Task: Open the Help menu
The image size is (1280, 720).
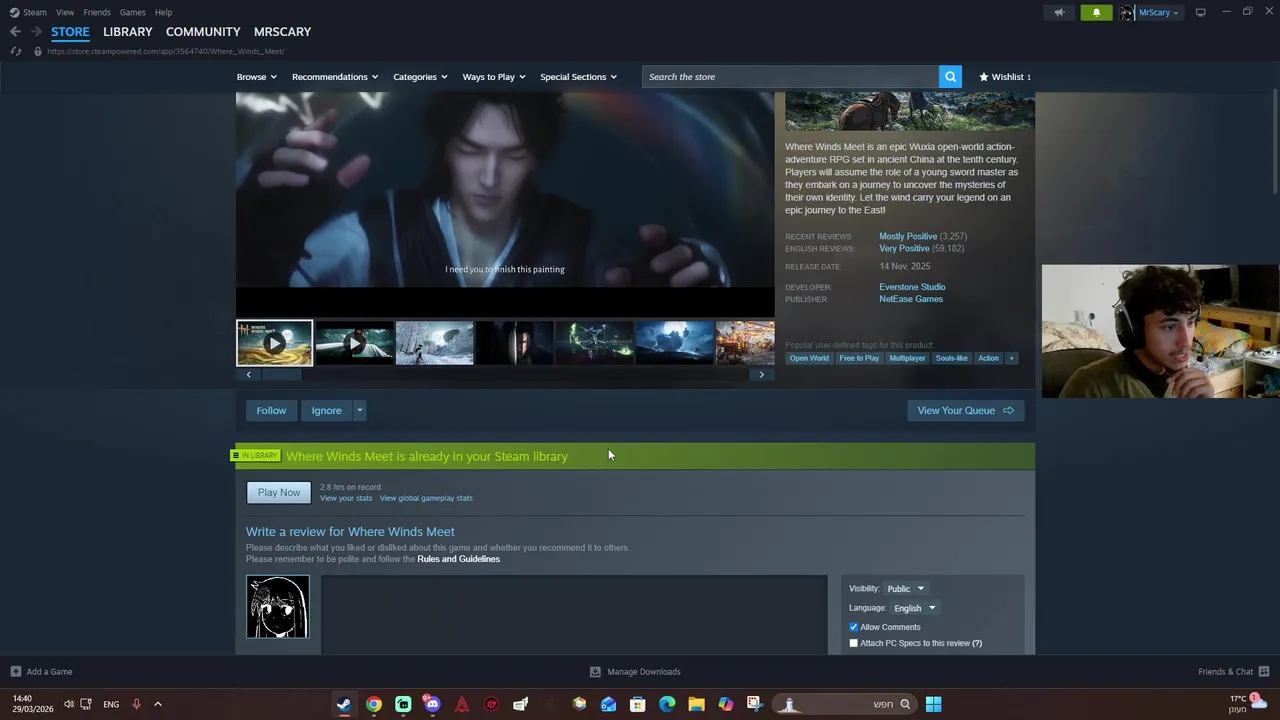Action: coord(163,12)
